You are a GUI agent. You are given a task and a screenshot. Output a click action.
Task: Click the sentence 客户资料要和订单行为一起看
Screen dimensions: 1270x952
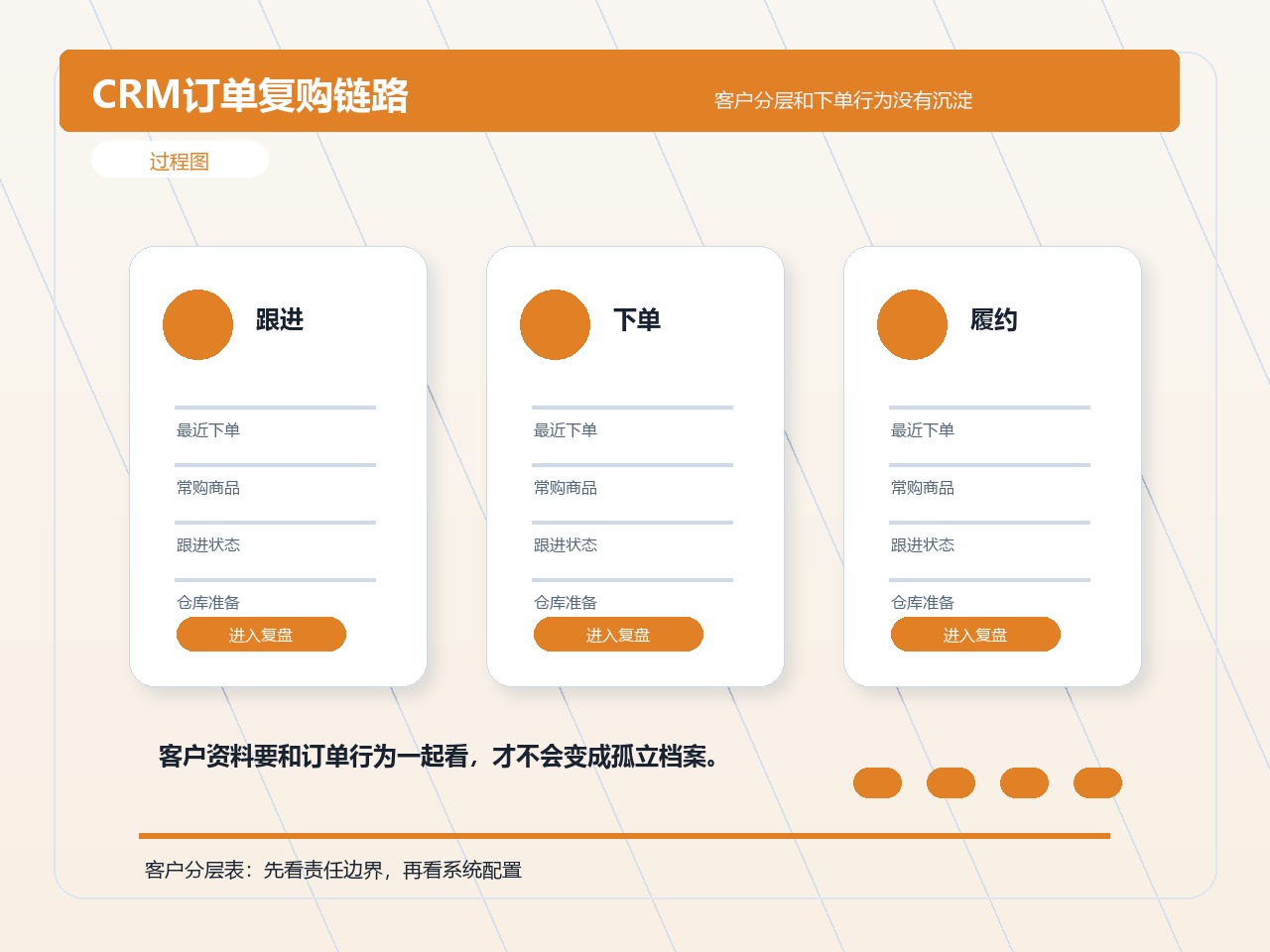click(x=314, y=757)
